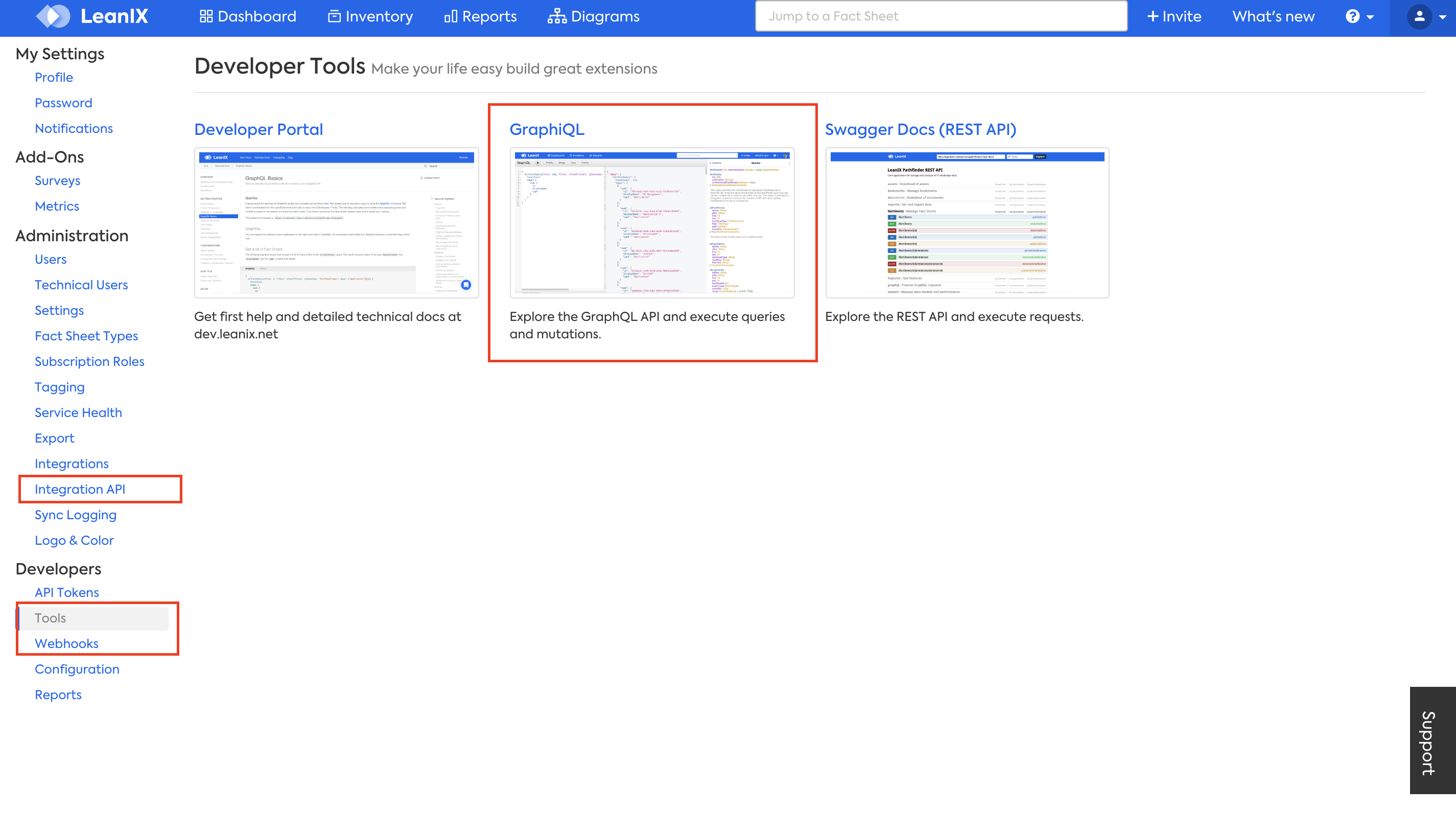
Task: Click the plus Invite icon
Action: [x=1153, y=16]
